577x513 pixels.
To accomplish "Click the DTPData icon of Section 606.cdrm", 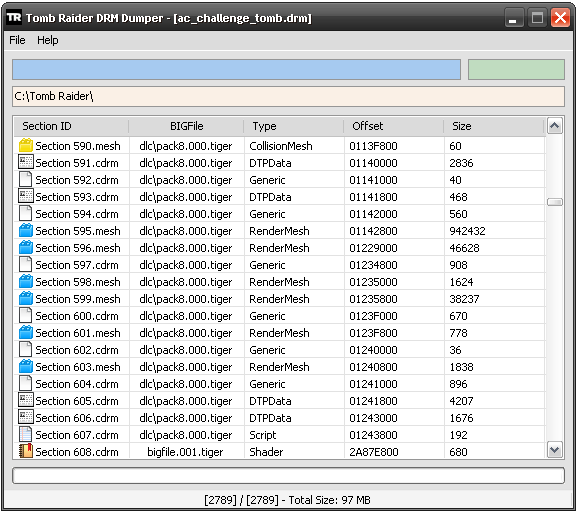I will click(26, 417).
